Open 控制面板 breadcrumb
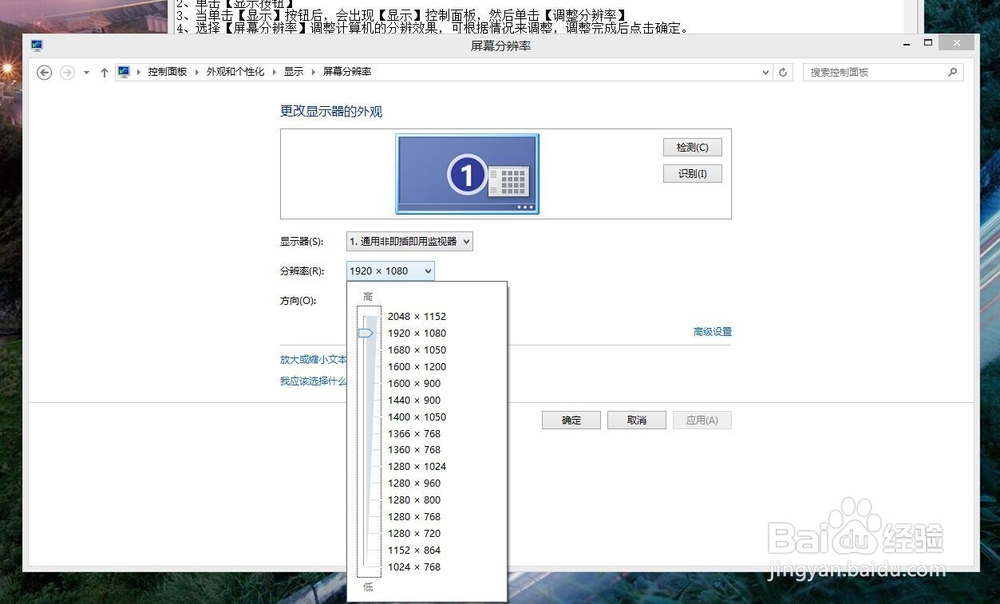 pos(167,72)
